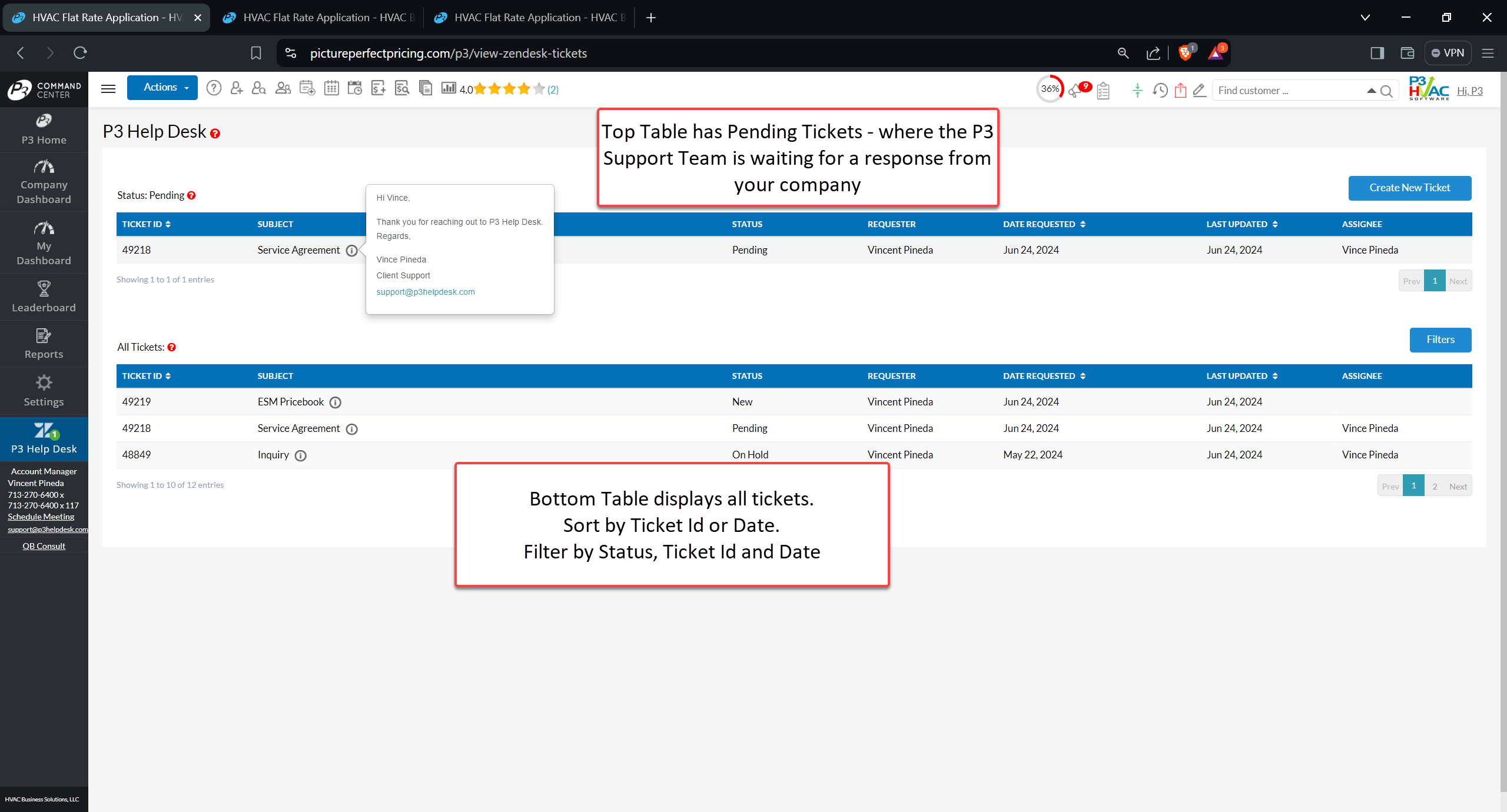Click info icon beside Inquiry ticket
The width and height of the screenshot is (1507, 812).
(301, 455)
